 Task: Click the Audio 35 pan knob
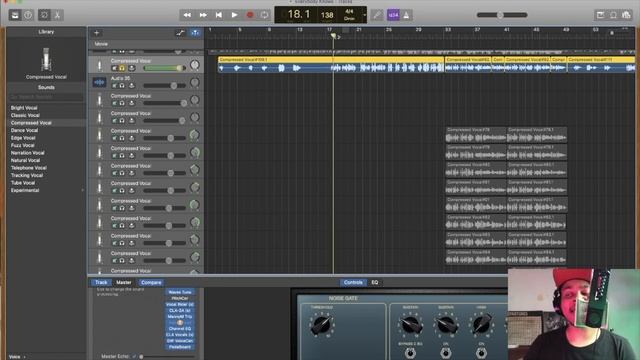[195, 82]
